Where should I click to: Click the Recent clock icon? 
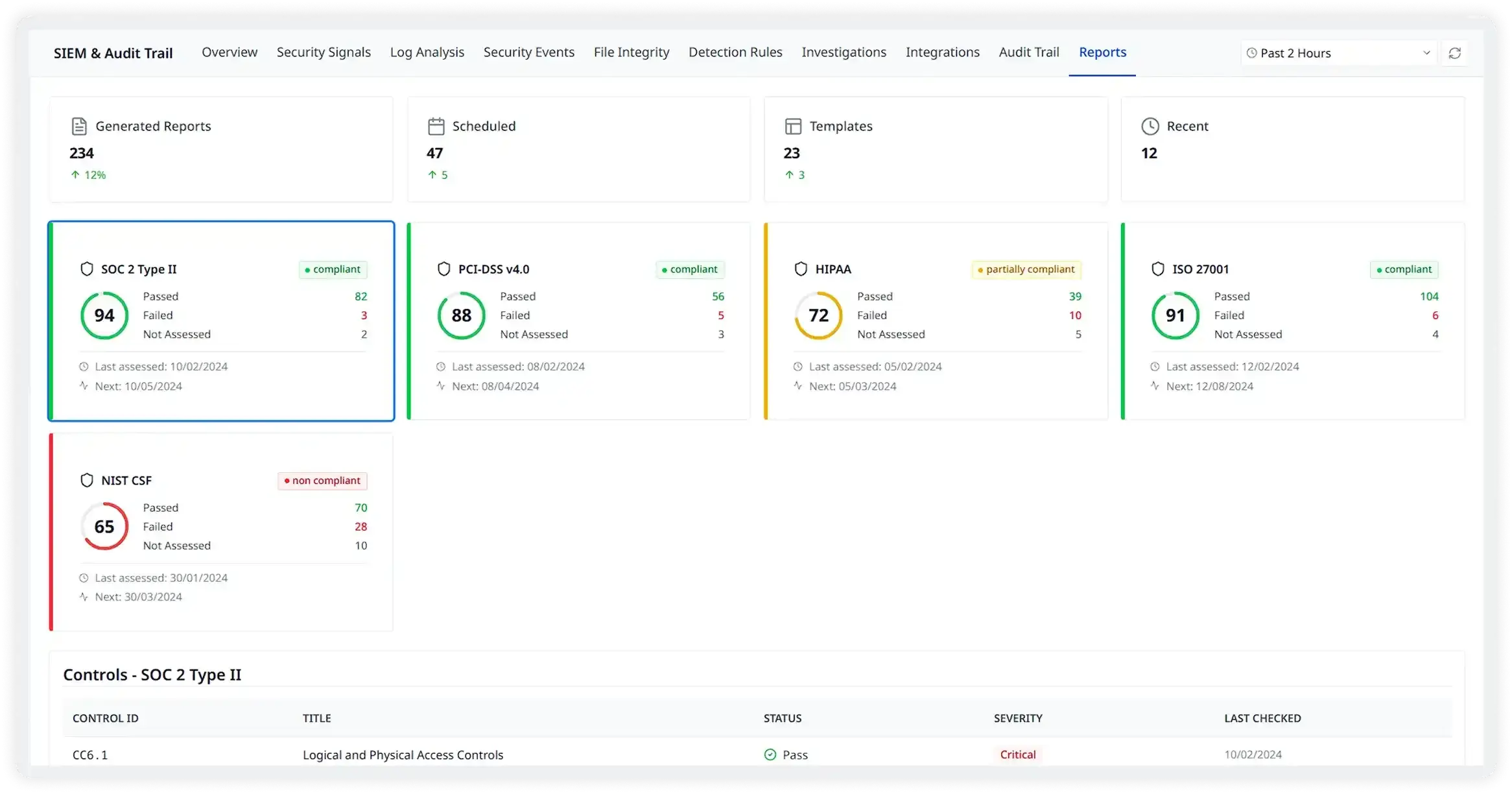(1150, 126)
